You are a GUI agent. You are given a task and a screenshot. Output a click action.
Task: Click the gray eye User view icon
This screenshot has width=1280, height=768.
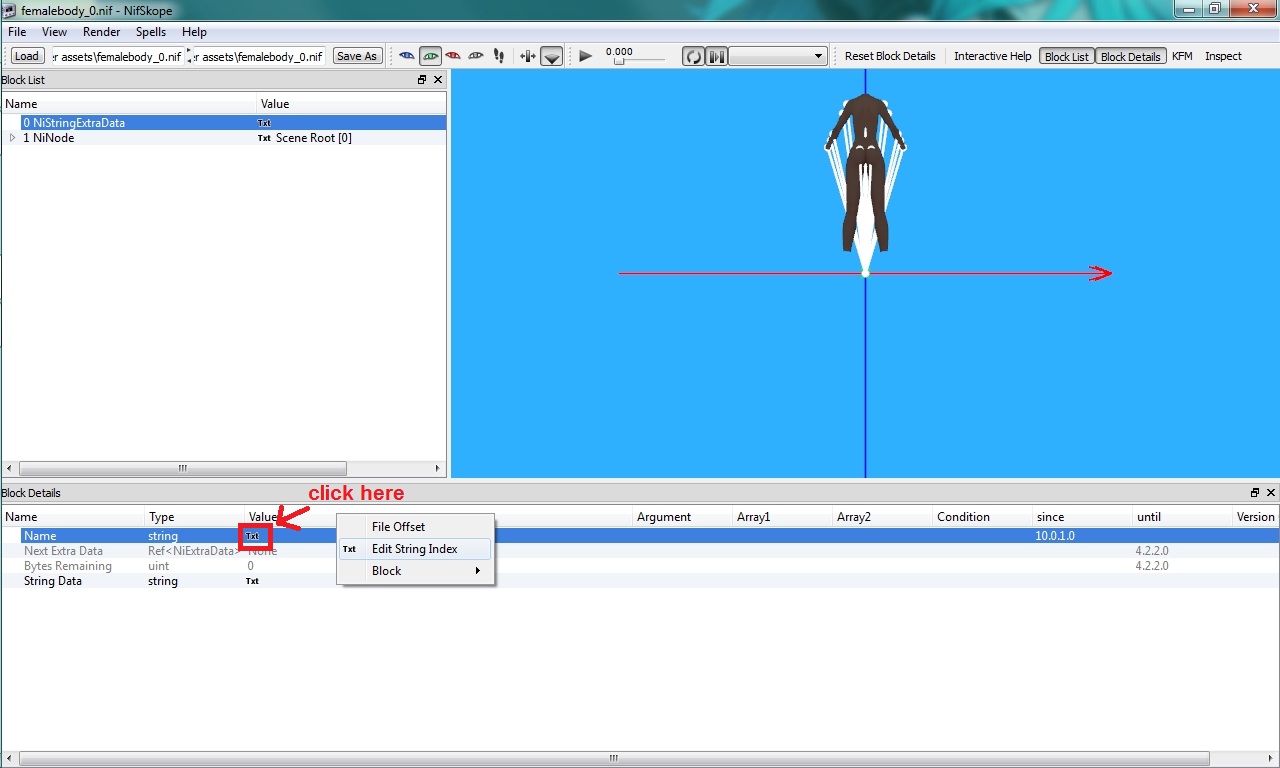tap(476, 56)
